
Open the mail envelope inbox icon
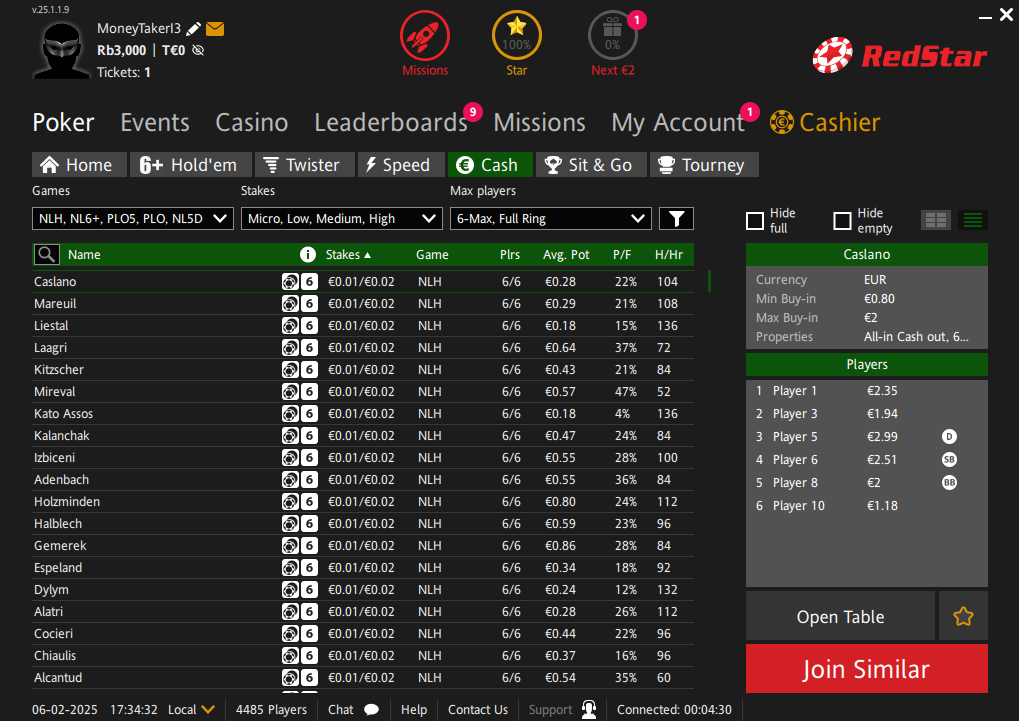point(215,29)
